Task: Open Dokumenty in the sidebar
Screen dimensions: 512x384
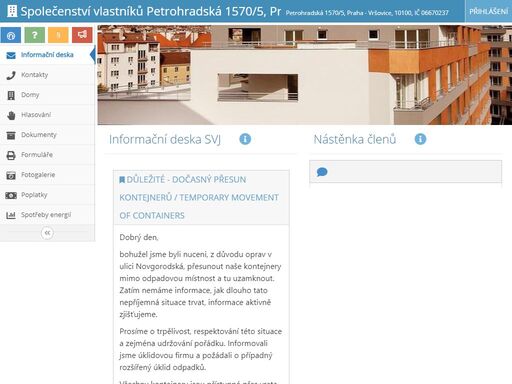Action: point(47,135)
